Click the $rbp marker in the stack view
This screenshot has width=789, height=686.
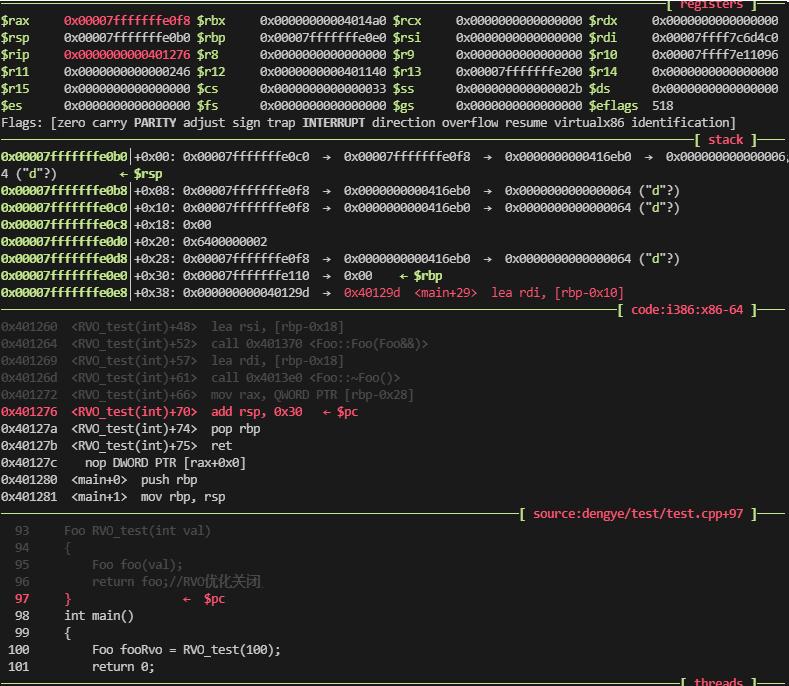coord(428,276)
